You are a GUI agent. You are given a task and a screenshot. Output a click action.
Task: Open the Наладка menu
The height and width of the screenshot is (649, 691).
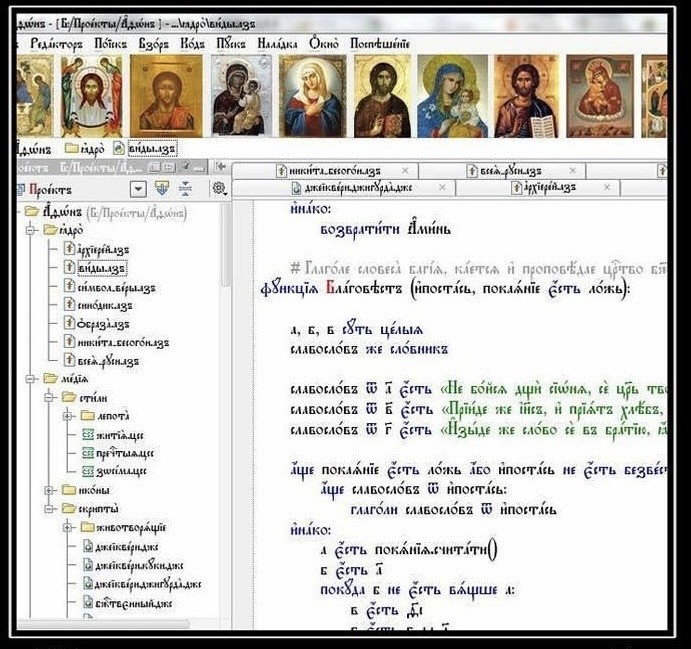(x=277, y=44)
